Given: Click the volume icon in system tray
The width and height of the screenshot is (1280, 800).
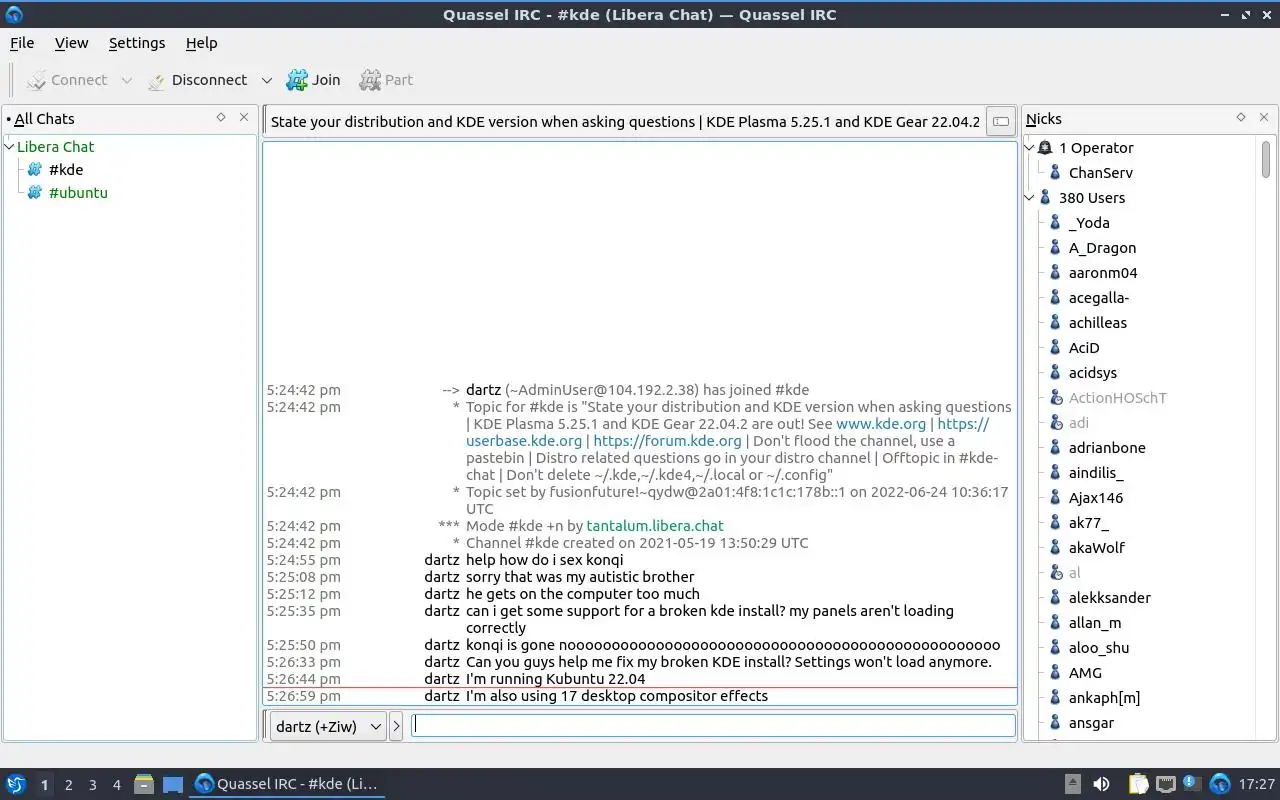Looking at the screenshot, I should [x=1101, y=784].
